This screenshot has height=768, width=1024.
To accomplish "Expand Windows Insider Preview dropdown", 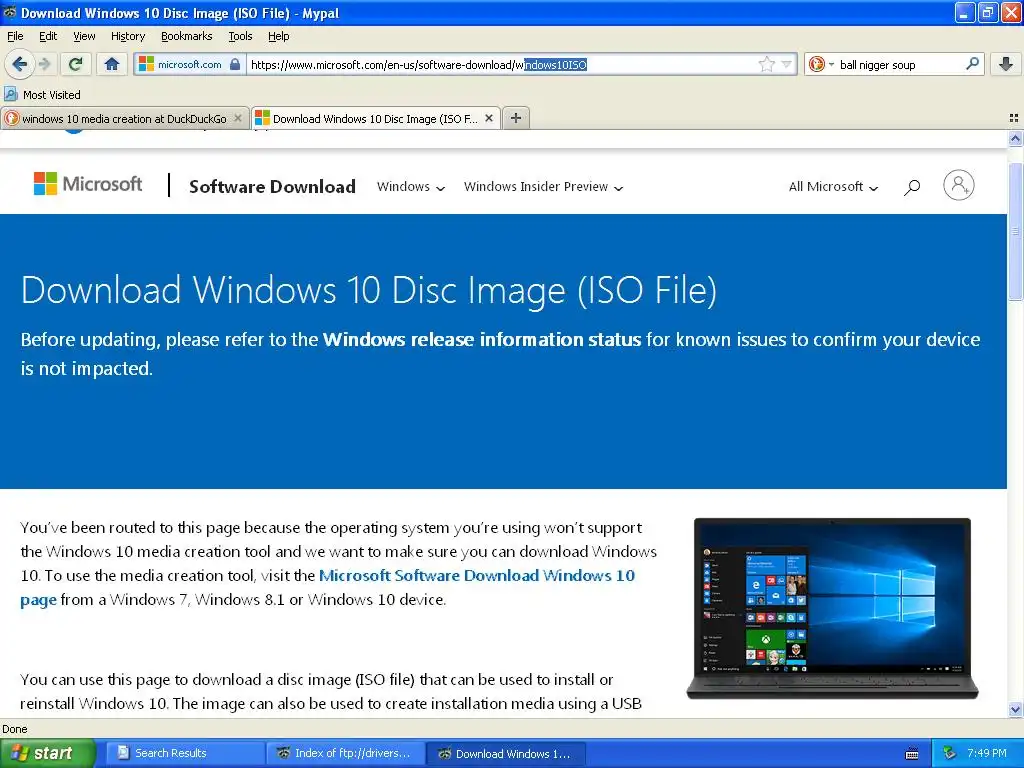I will click(543, 187).
